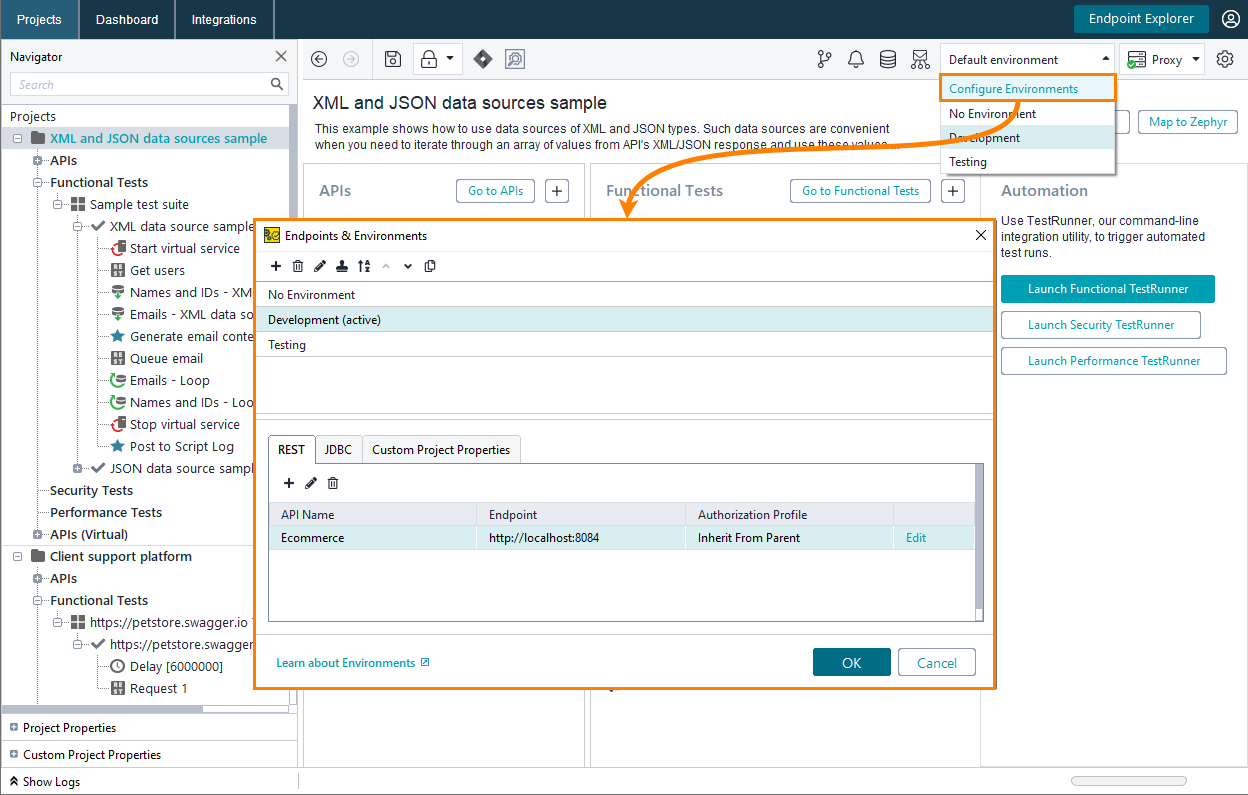This screenshot has height=795, width=1248.
Task: Move environment down with the down chevron
Action: pos(408,266)
